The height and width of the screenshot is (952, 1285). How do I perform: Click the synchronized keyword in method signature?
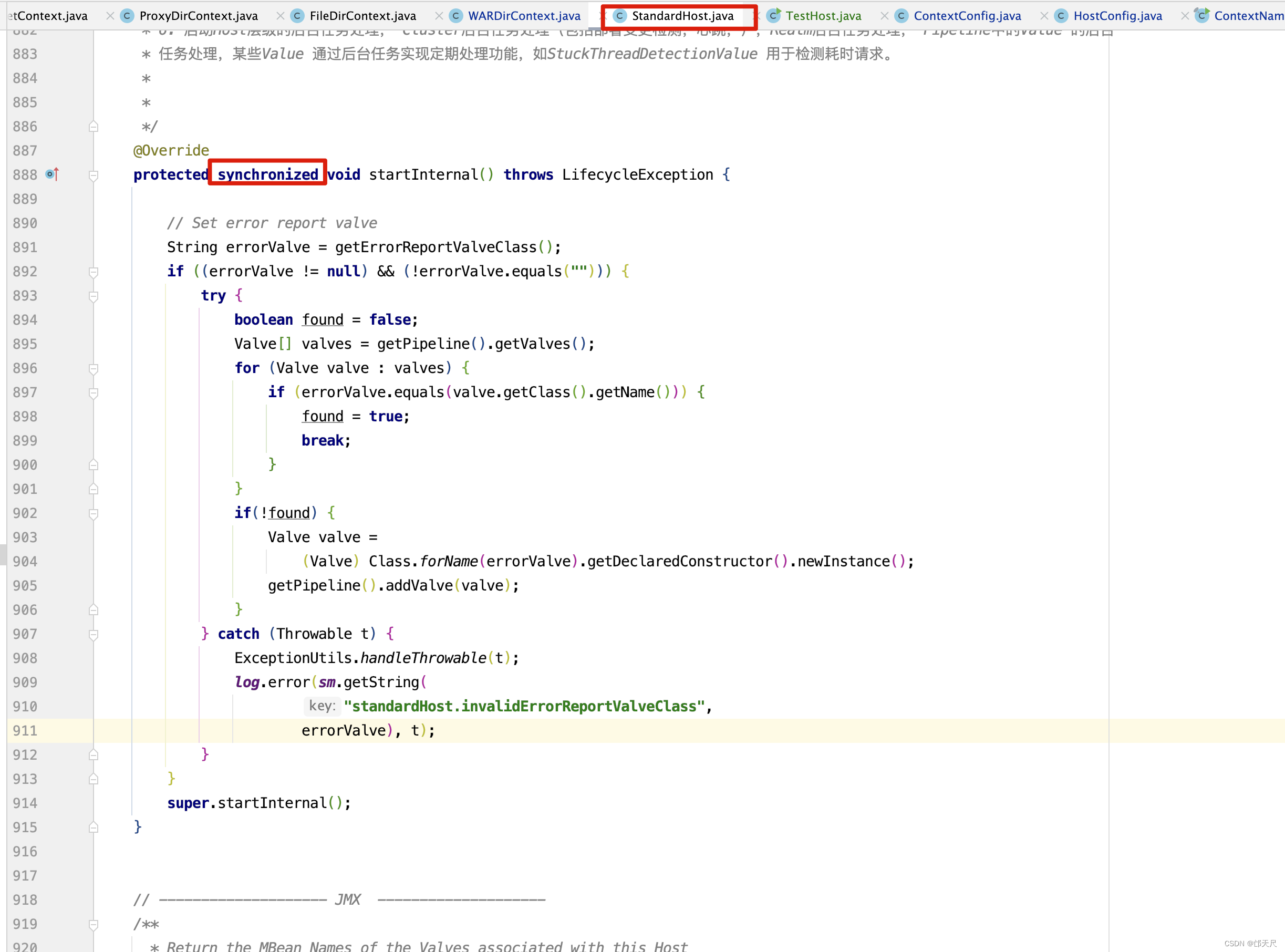pyautogui.click(x=268, y=174)
